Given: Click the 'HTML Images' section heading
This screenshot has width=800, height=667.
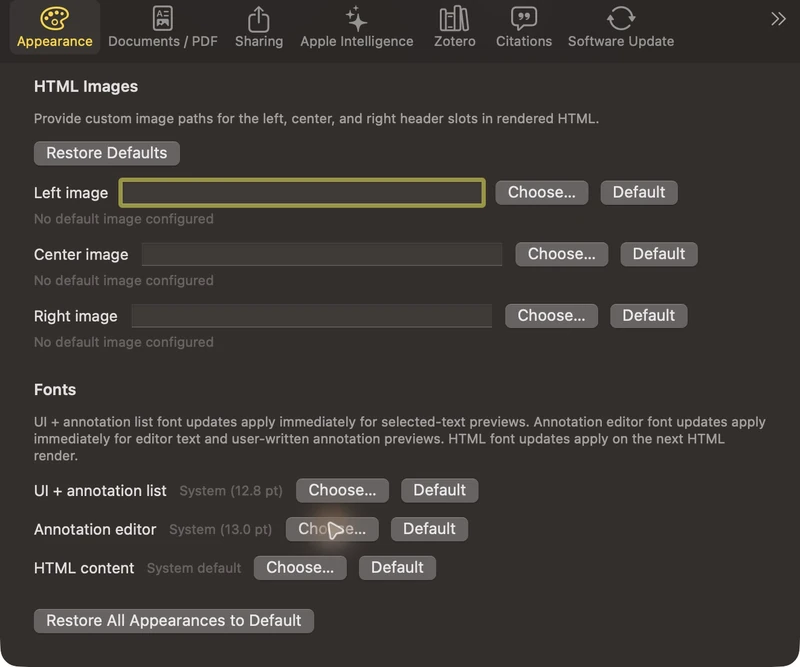Looking at the screenshot, I should 86,87.
